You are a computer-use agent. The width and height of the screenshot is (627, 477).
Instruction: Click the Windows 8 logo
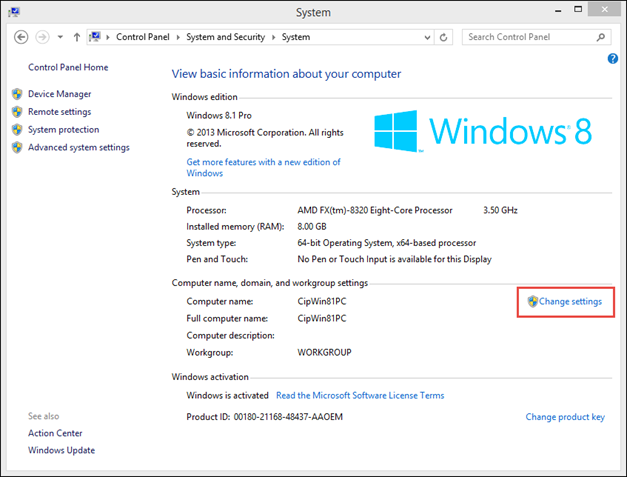pyautogui.click(x=483, y=131)
